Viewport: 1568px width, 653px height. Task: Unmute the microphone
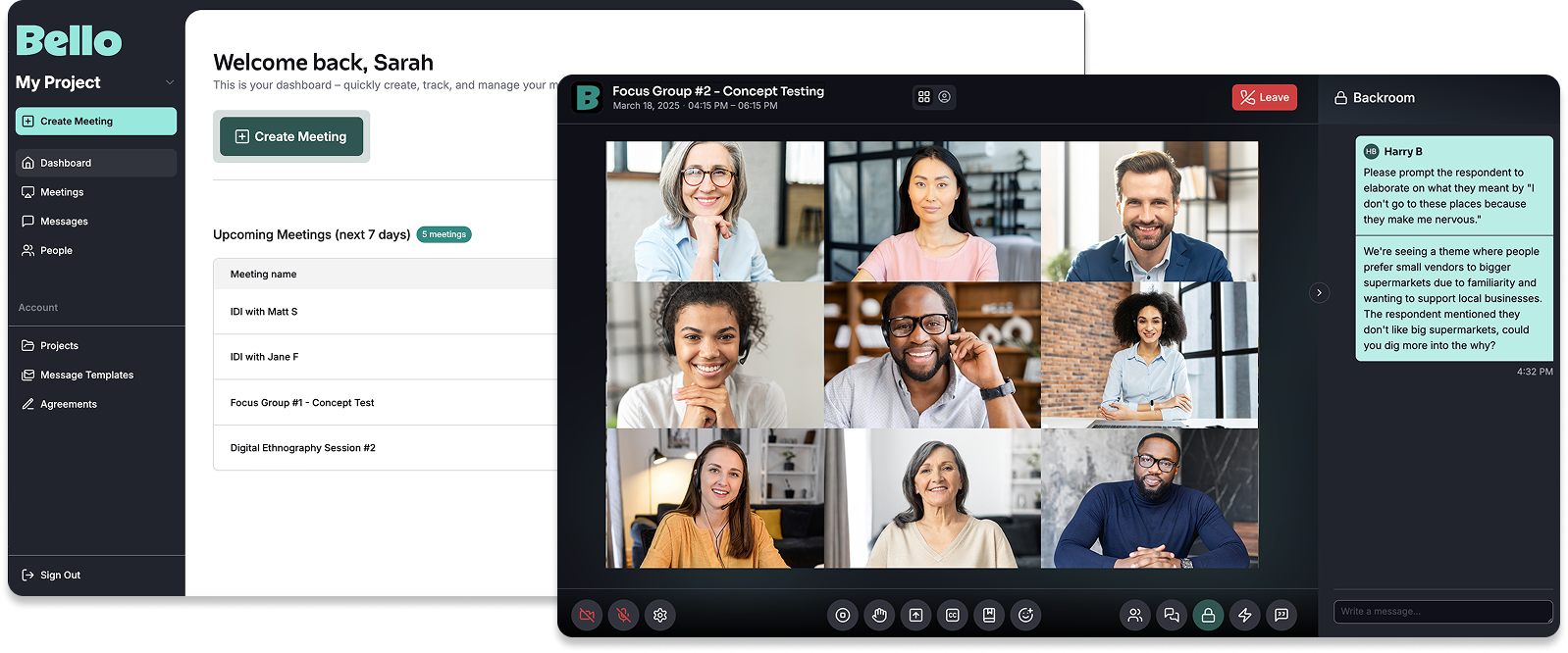(623, 616)
